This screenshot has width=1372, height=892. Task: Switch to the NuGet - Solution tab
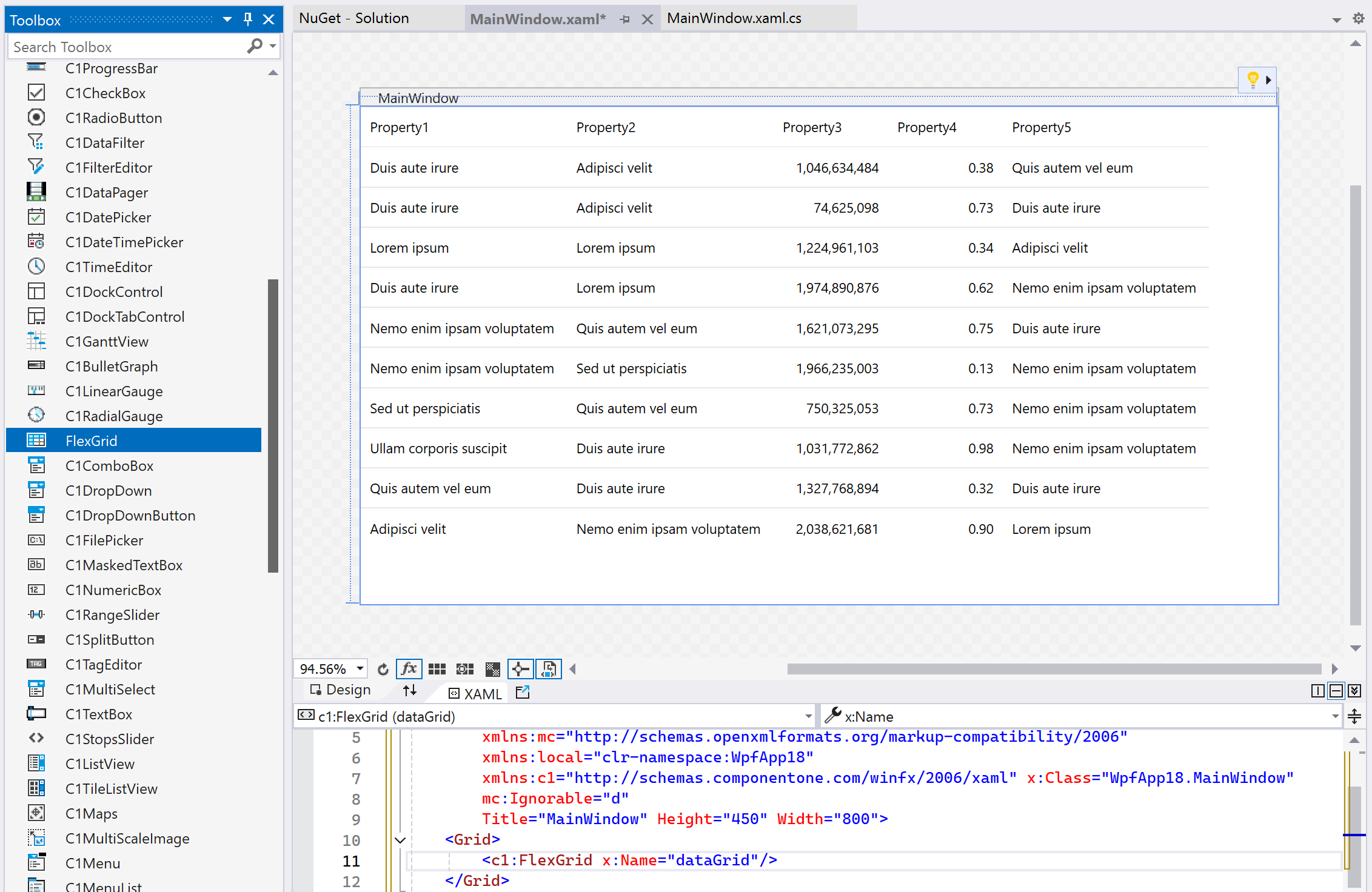[x=354, y=18]
